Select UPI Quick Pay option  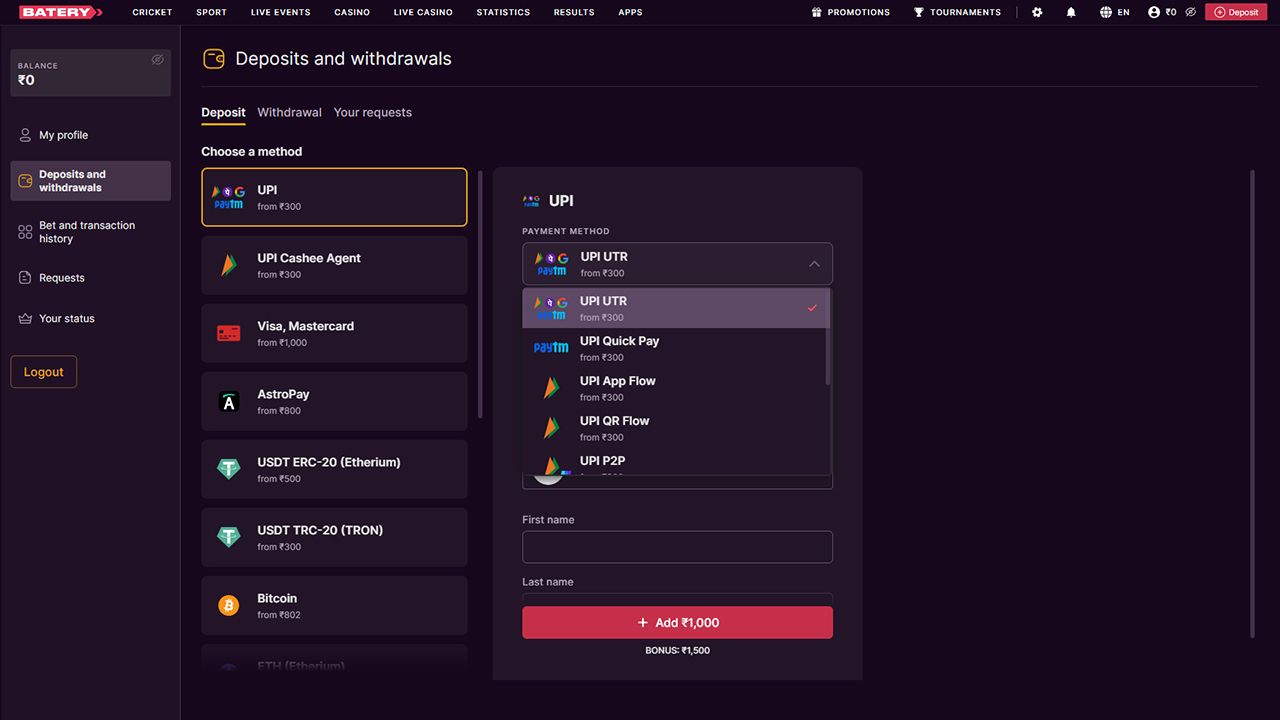(x=675, y=348)
